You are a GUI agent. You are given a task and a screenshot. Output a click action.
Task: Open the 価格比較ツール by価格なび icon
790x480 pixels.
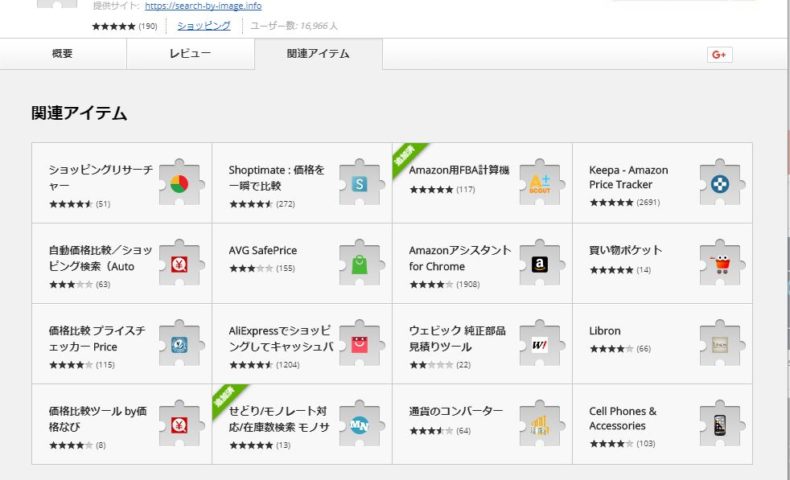(179, 426)
